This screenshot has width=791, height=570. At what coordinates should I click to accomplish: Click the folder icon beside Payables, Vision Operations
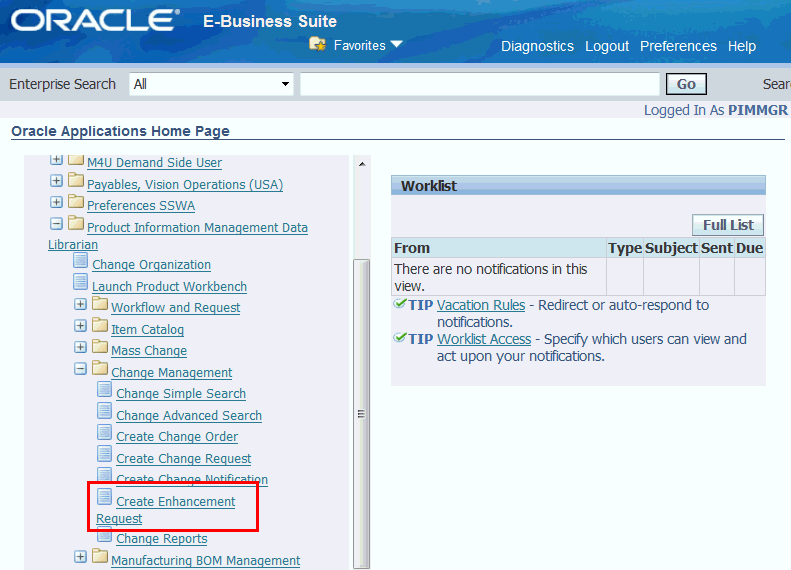tap(76, 180)
